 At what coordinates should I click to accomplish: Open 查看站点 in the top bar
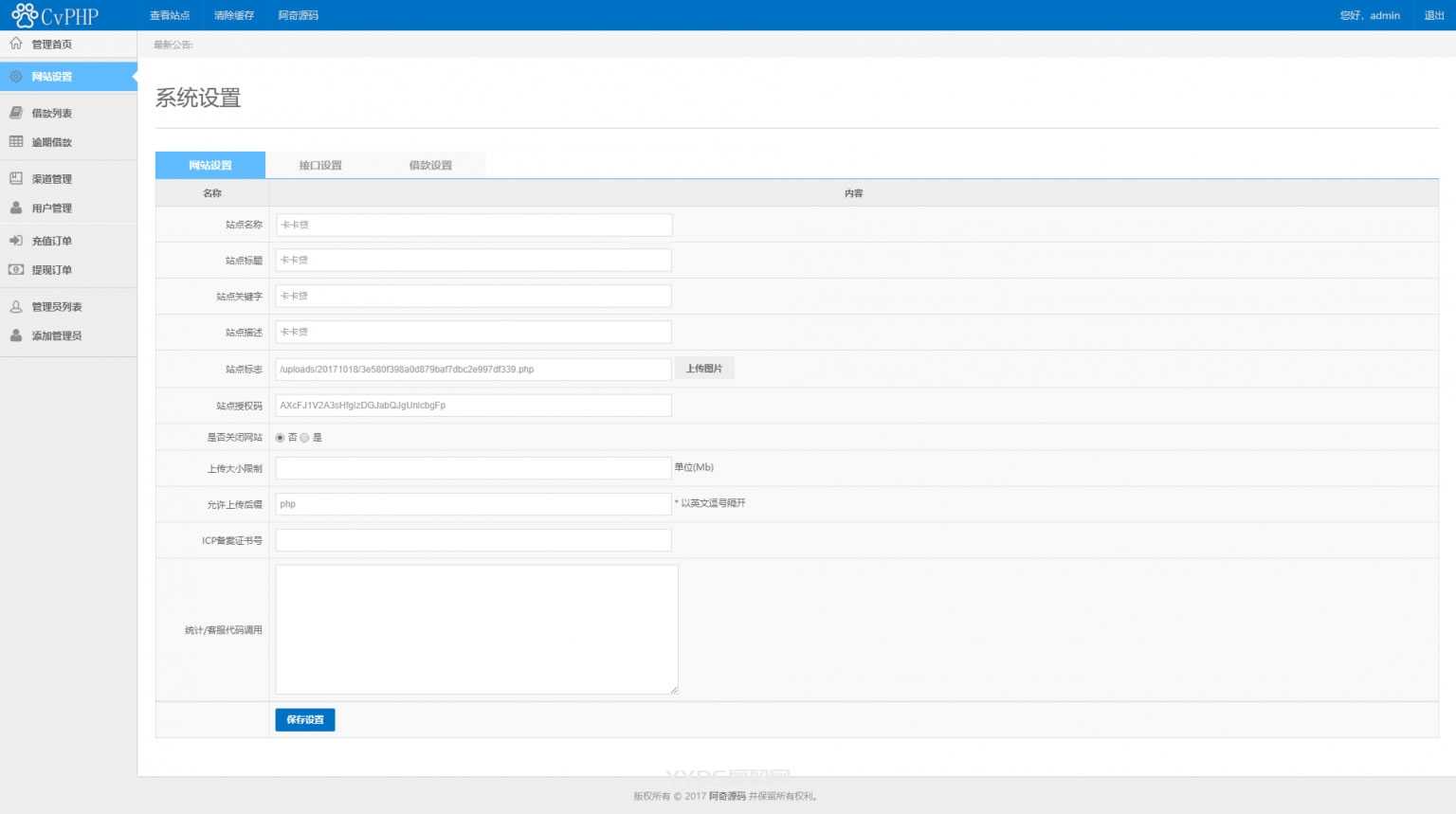click(170, 15)
